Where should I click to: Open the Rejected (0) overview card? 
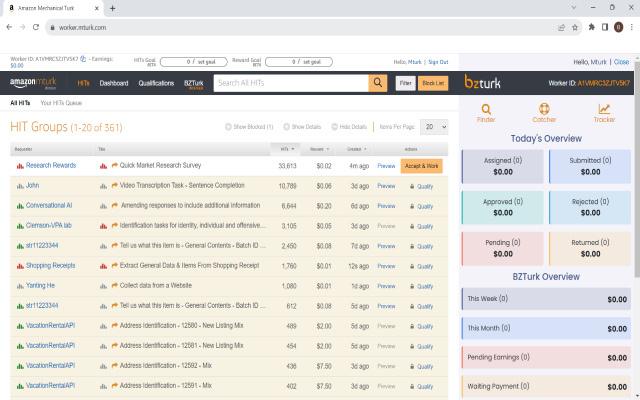[x=590, y=207]
